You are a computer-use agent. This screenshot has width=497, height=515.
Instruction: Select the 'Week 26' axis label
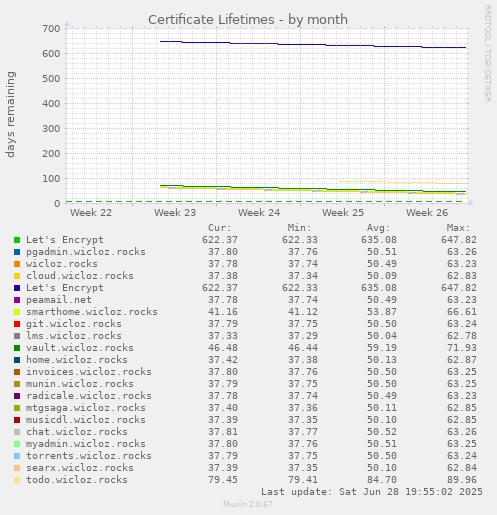click(x=427, y=213)
